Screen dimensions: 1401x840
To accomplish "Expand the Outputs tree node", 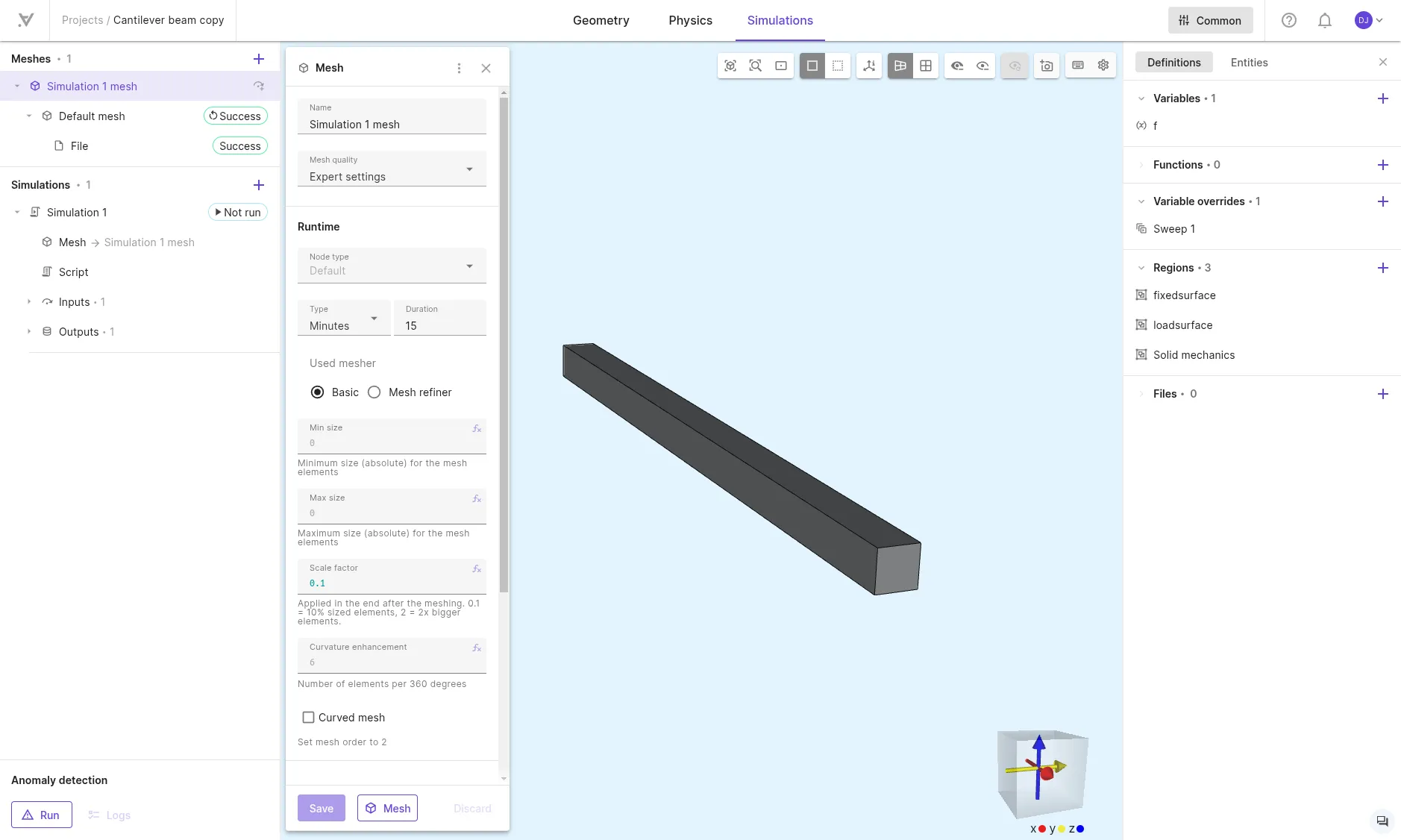I will [29, 332].
